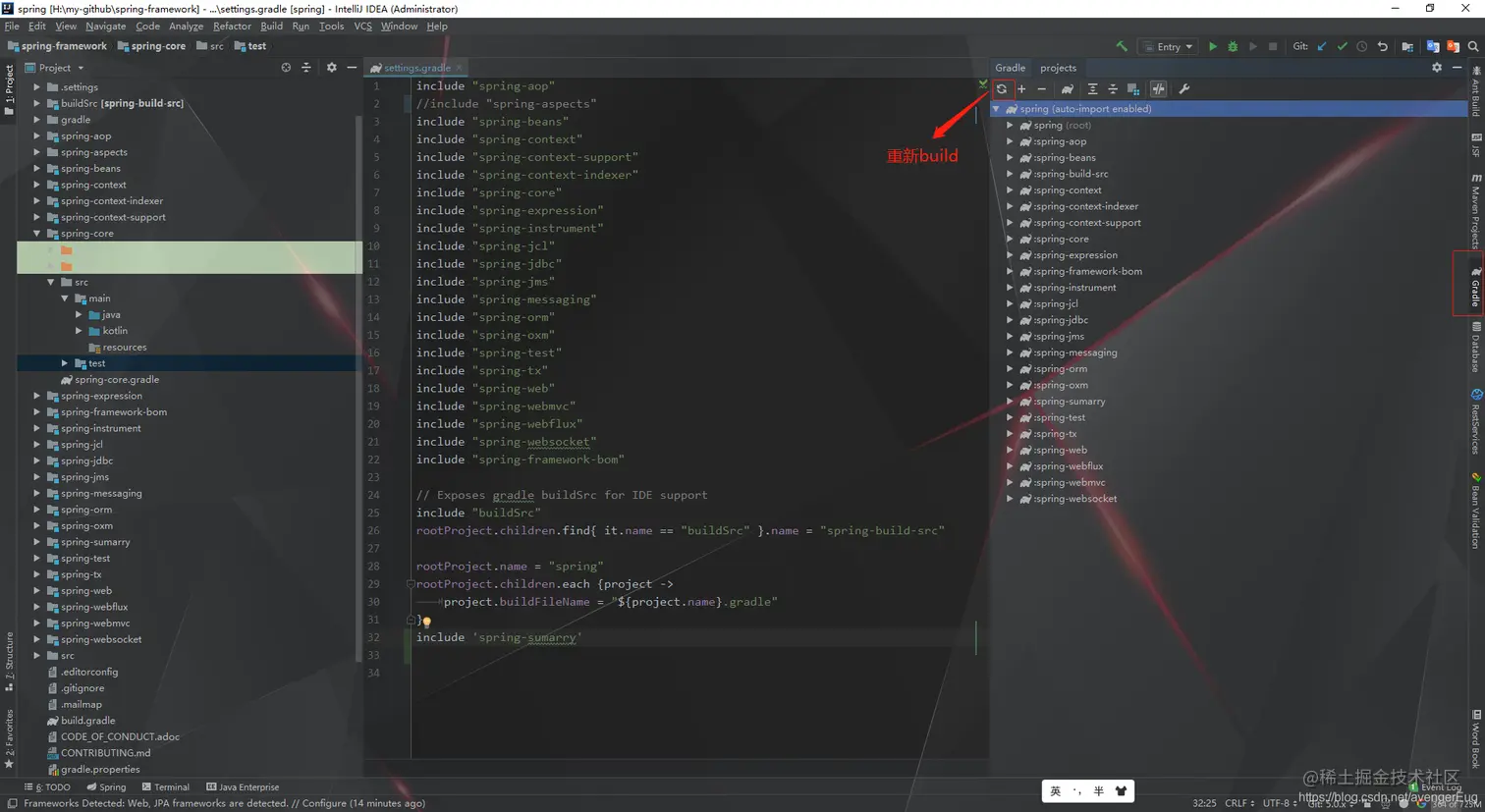Open Ant Build side panel
Image resolution: width=1485 pixels, height=812 pixels.
[x=1475, y=93]
